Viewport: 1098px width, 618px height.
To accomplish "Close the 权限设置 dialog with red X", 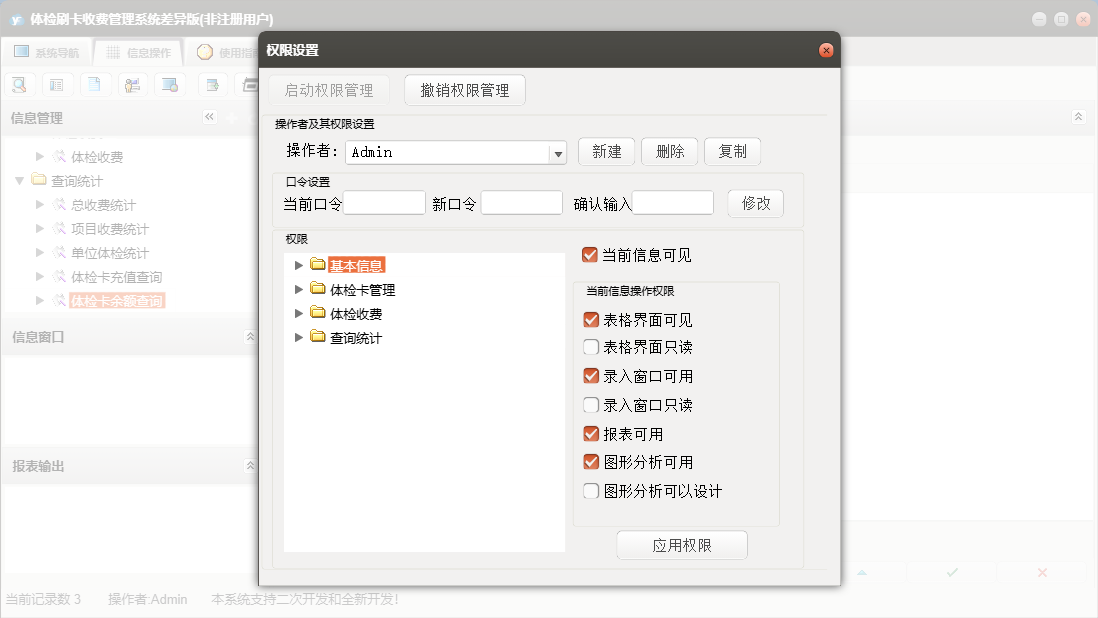I will (826, 50).
